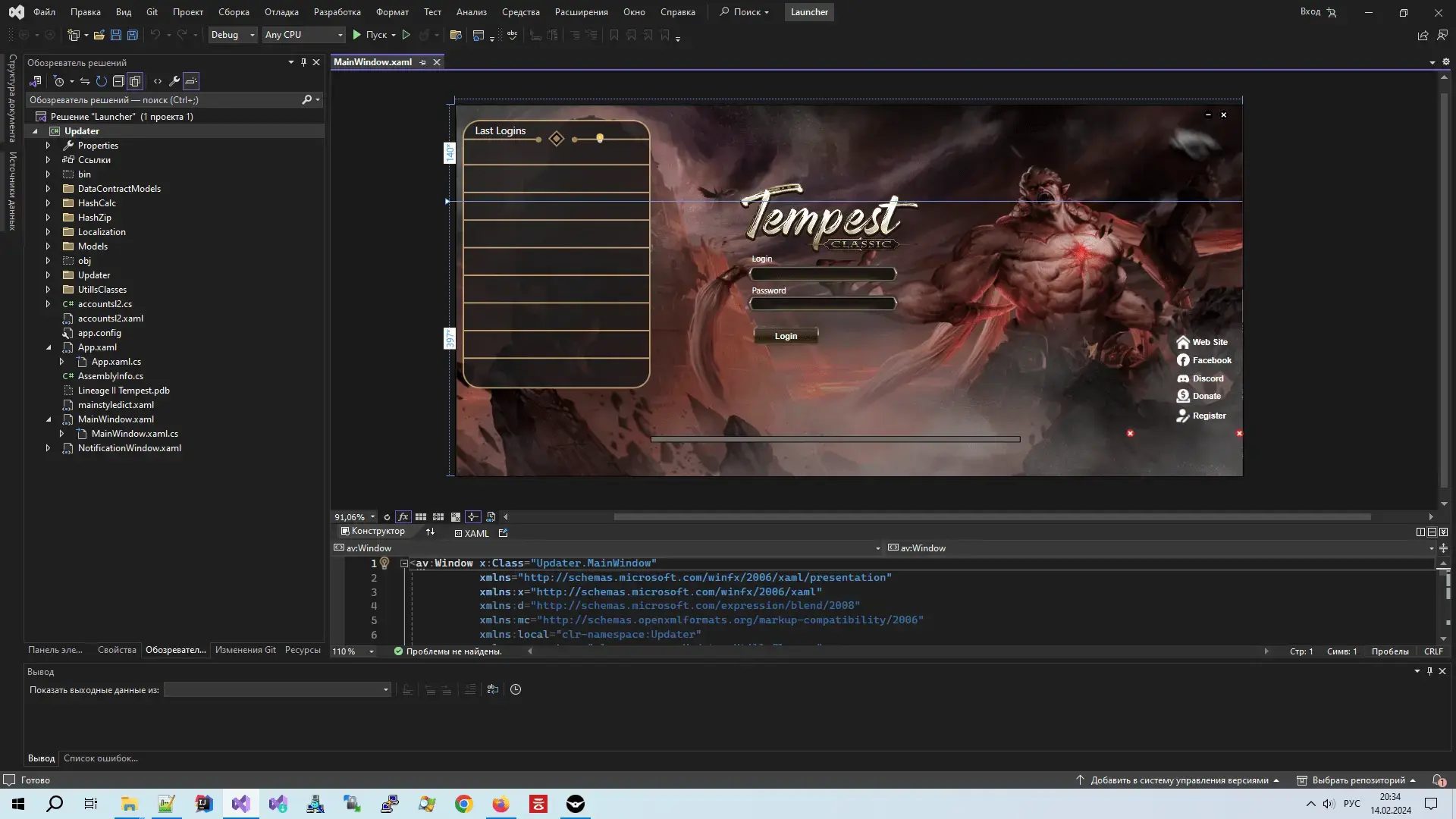This screenshot has width=1456, height=819.
Task: Open Firefox from the Windows taskbar
Action: [x=501, y=804]
